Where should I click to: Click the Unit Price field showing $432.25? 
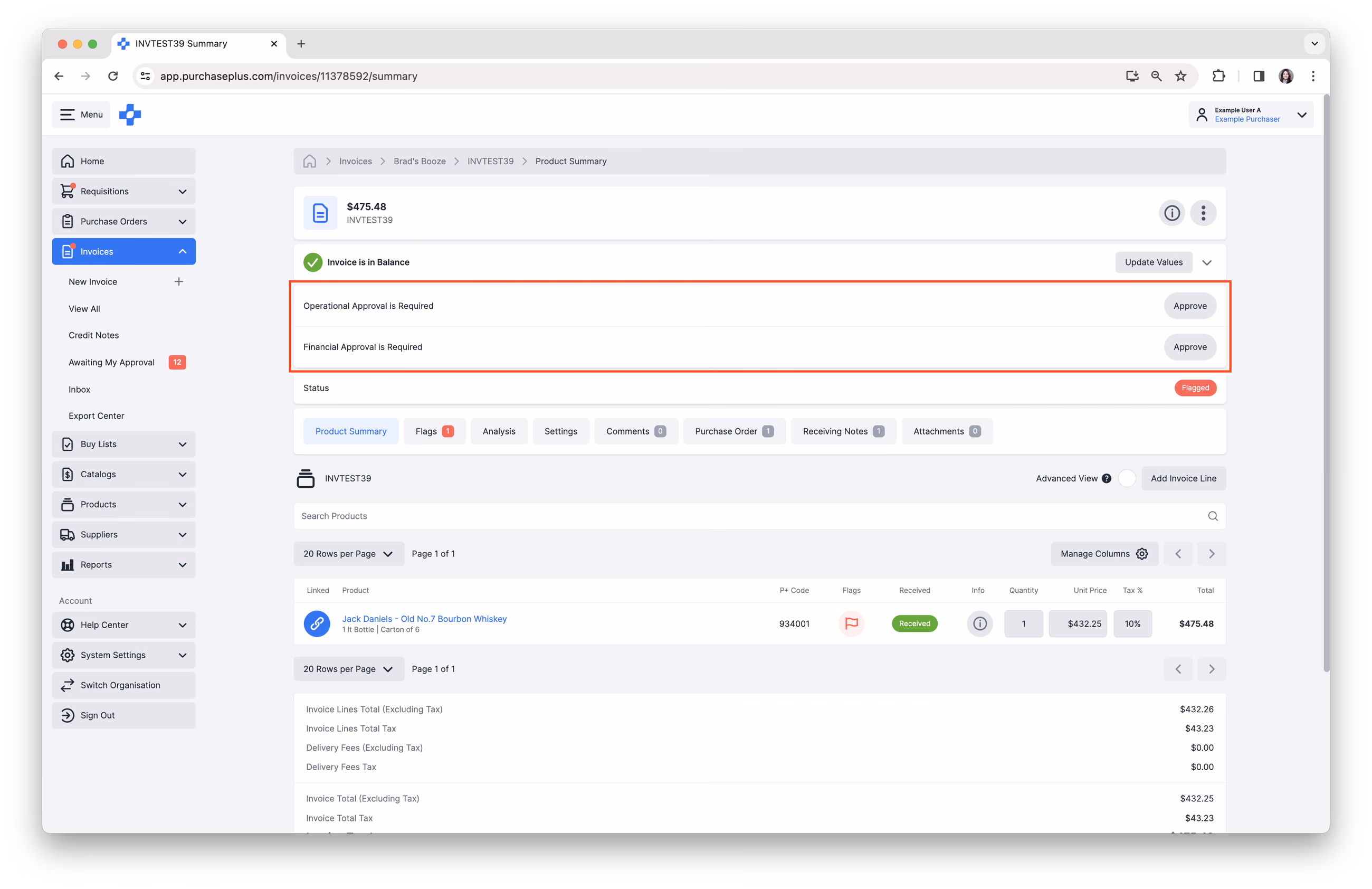[1078, 624]
